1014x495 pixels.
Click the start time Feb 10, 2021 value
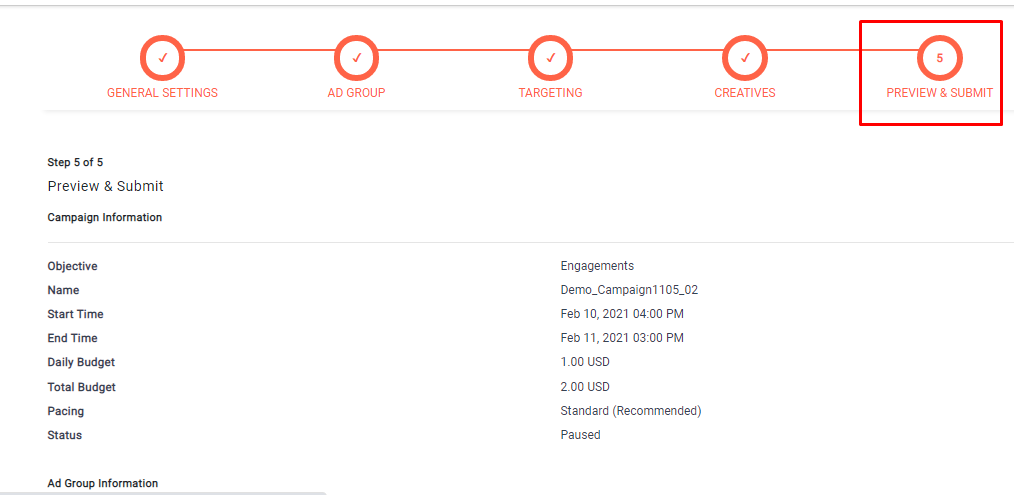[x=622, y=314]
